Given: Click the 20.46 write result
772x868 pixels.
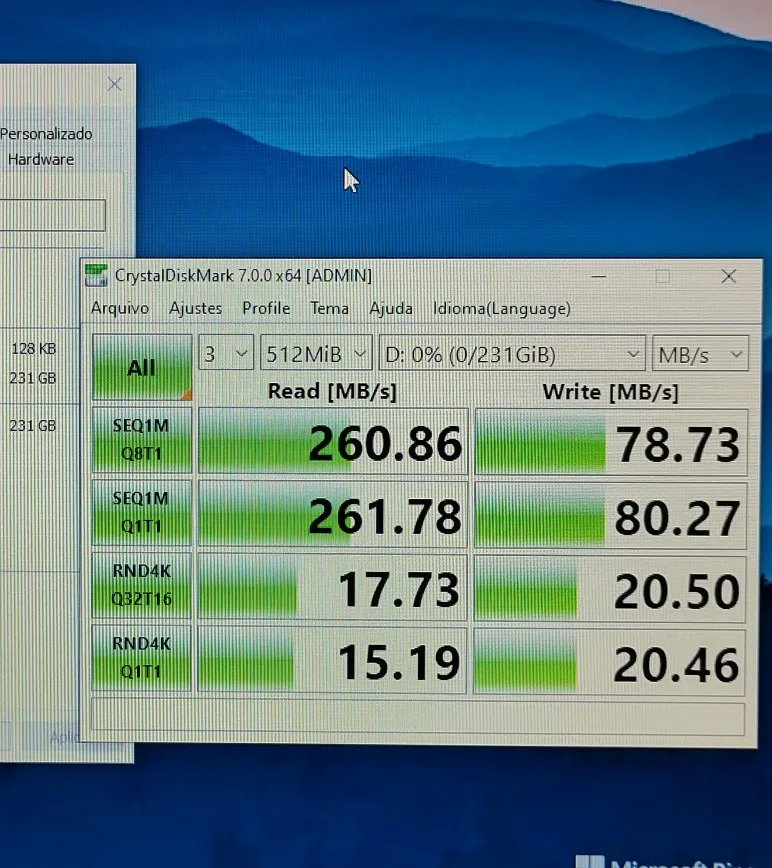Looking at the screenshot, I should (609, 663).
